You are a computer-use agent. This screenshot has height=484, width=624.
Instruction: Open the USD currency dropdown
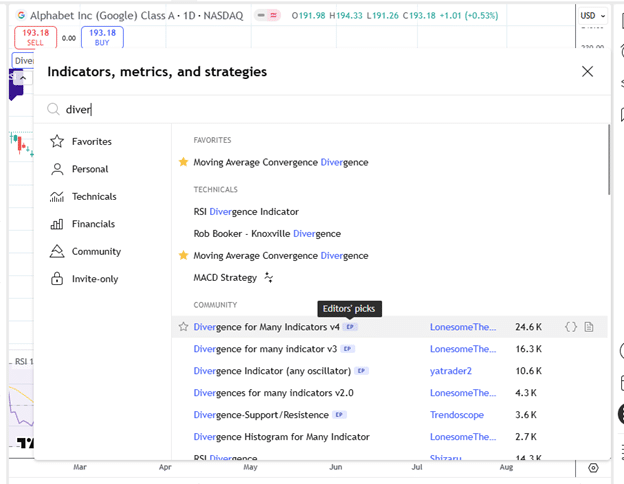point(592,16)
